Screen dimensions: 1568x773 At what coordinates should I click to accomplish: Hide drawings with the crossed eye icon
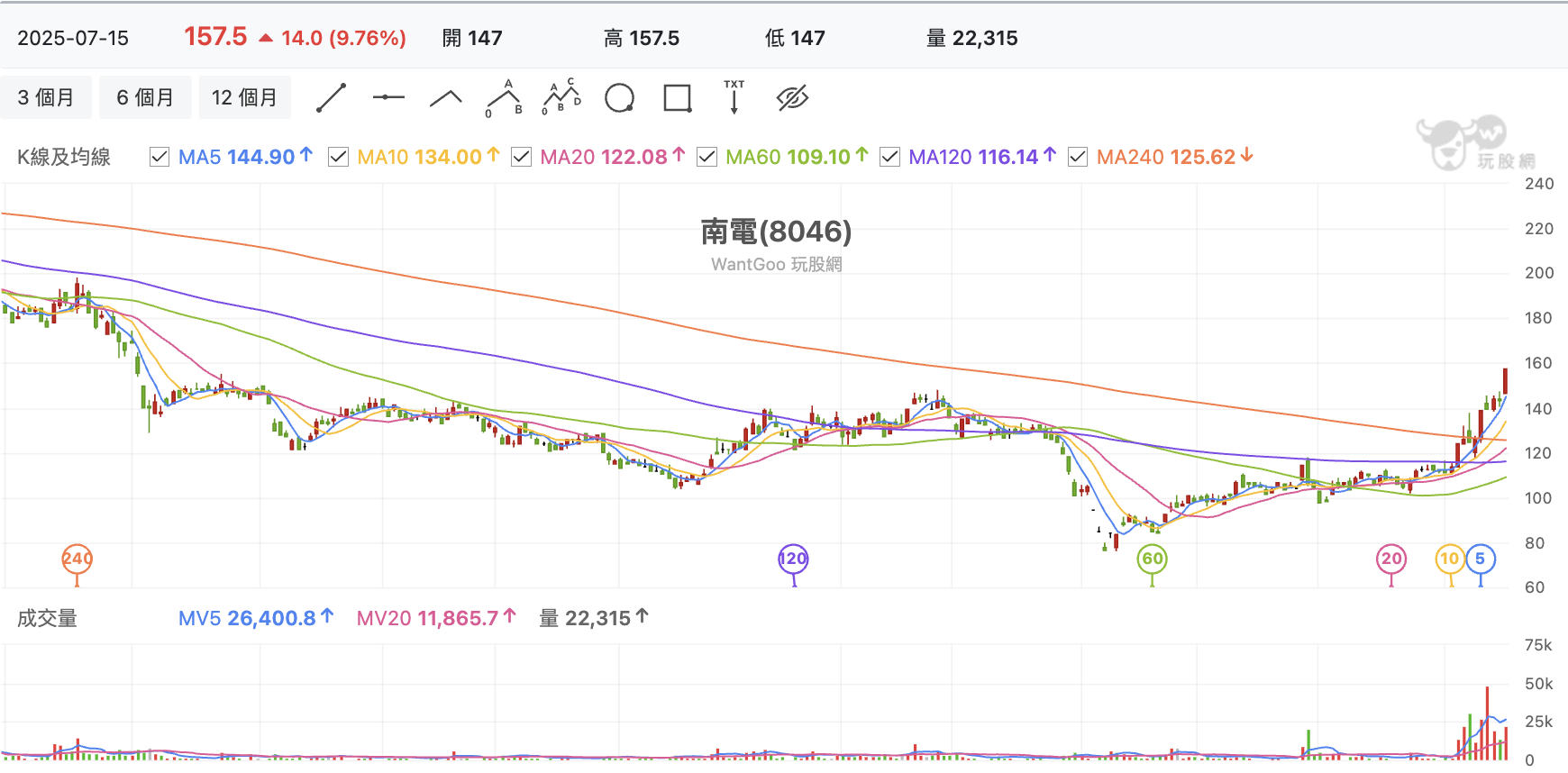click(x=792, y=97)
